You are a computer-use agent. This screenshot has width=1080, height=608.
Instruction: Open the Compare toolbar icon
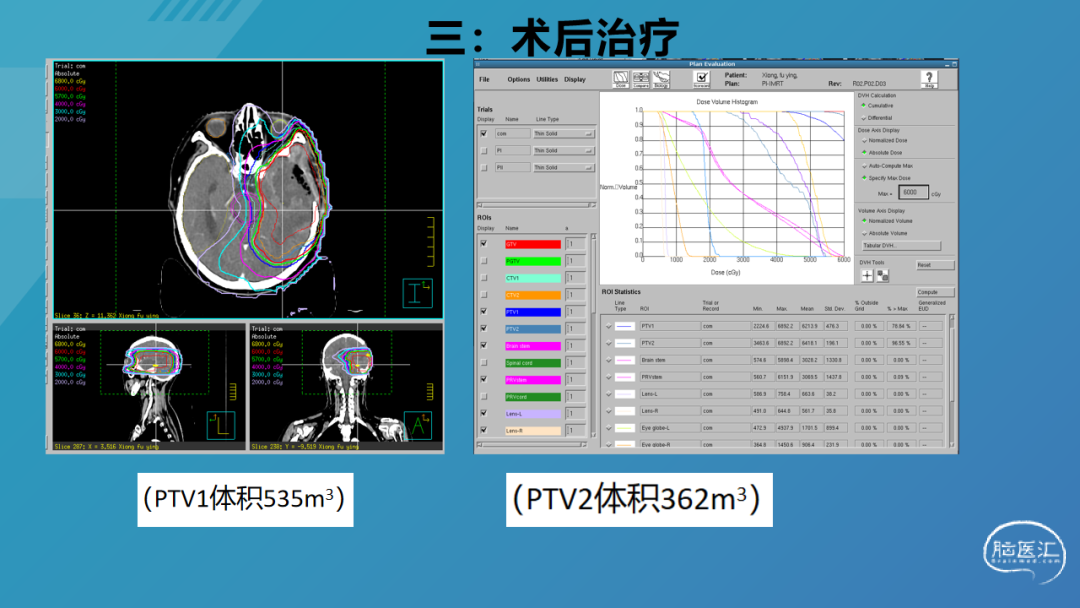point(641,78)
